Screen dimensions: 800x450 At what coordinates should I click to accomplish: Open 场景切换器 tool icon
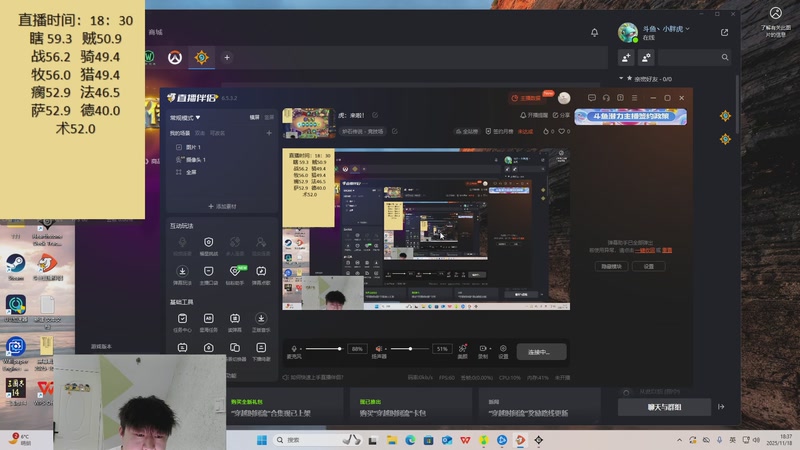tap(235, 347)
